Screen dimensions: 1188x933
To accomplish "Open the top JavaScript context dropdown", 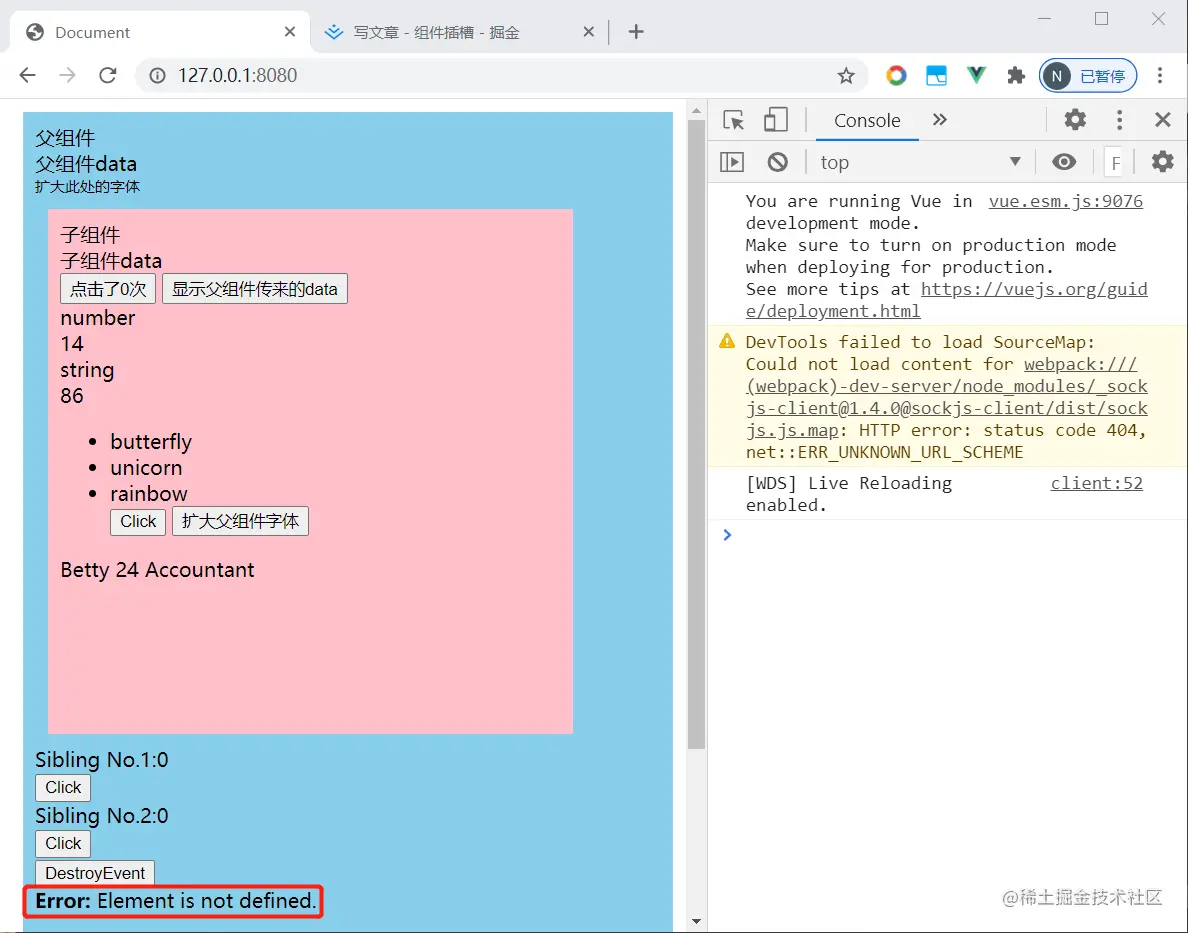I will (x=920, y=161).
